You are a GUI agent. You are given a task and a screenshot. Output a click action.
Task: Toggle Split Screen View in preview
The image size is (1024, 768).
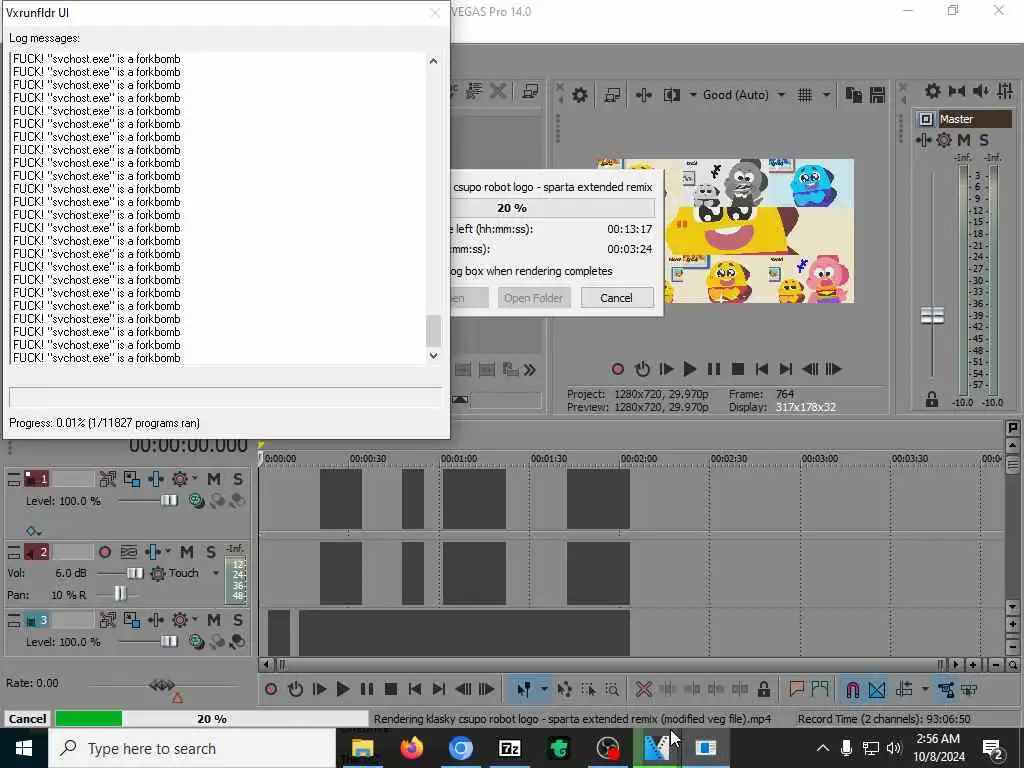coord(671,95)
